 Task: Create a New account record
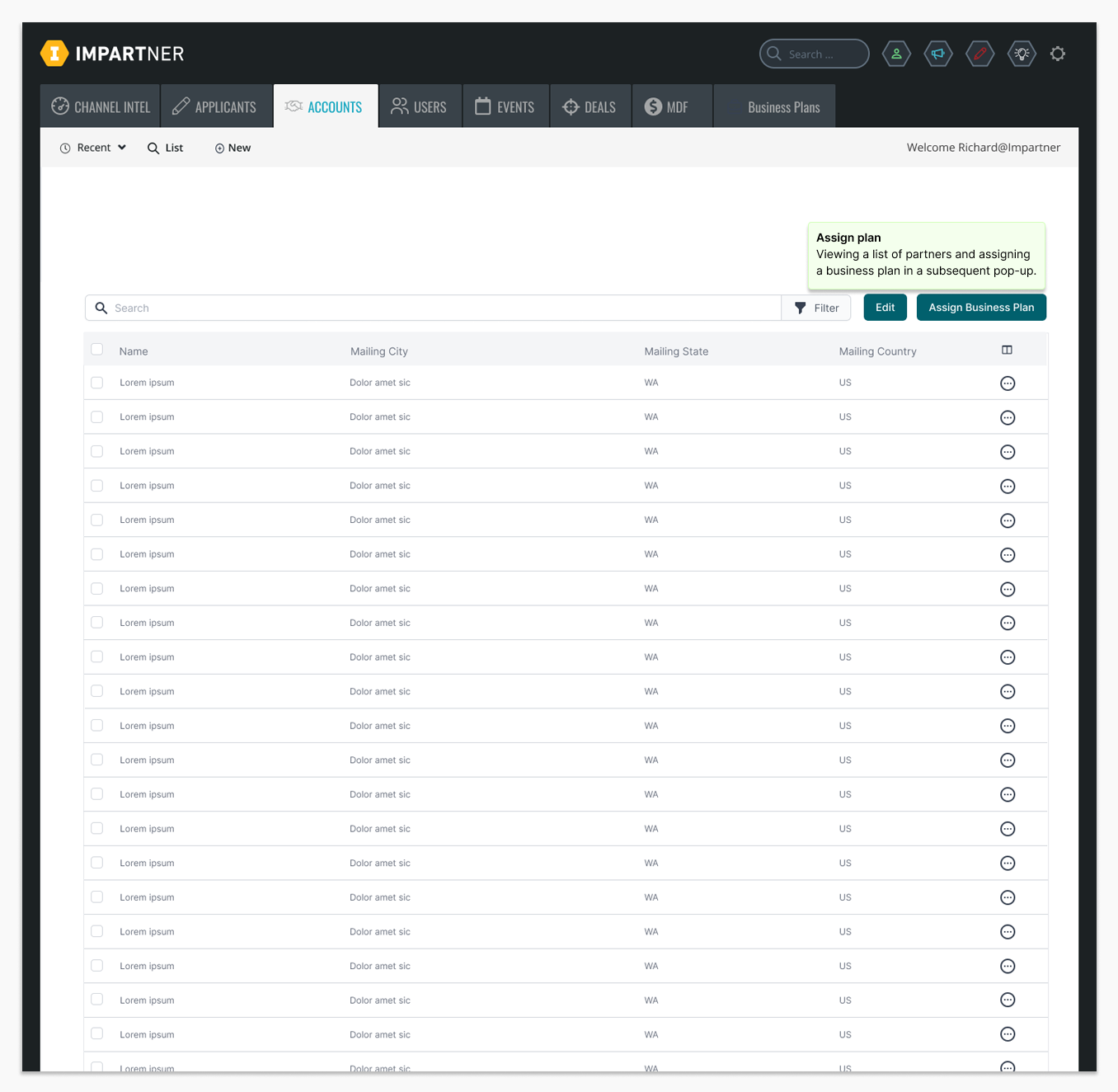coord(233,148)
